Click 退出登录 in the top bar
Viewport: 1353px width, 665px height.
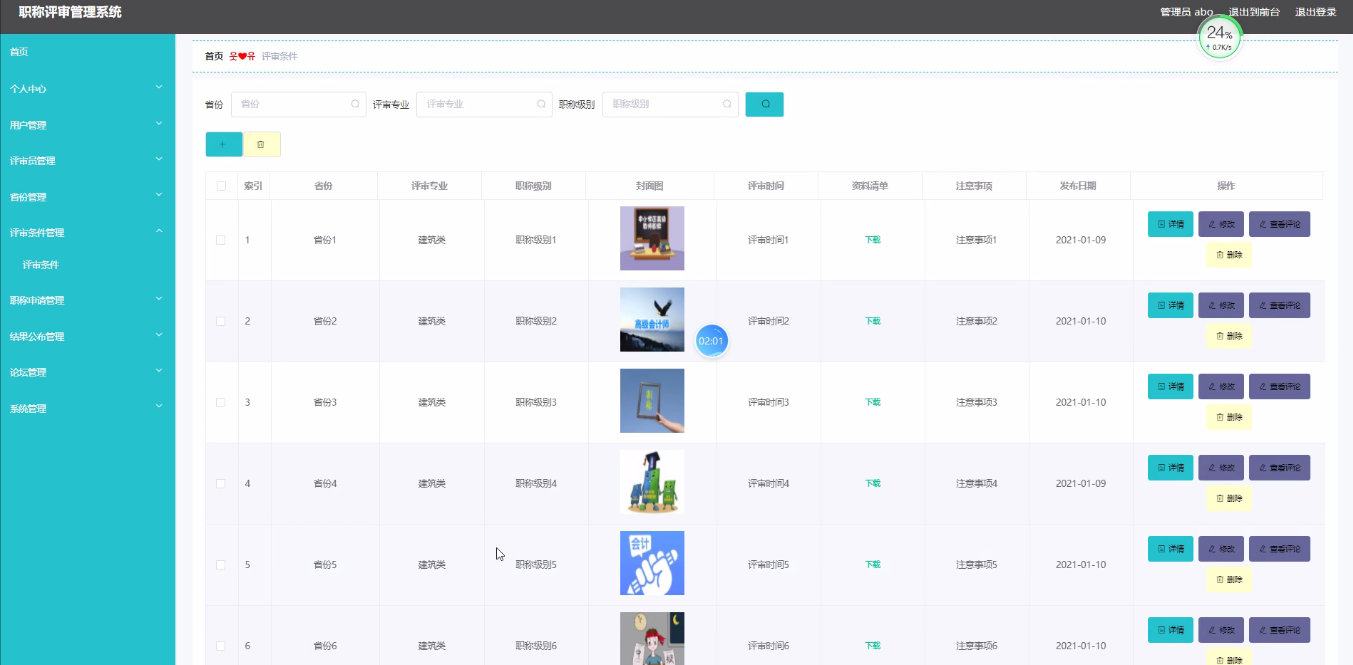[x=1316, y=12]
